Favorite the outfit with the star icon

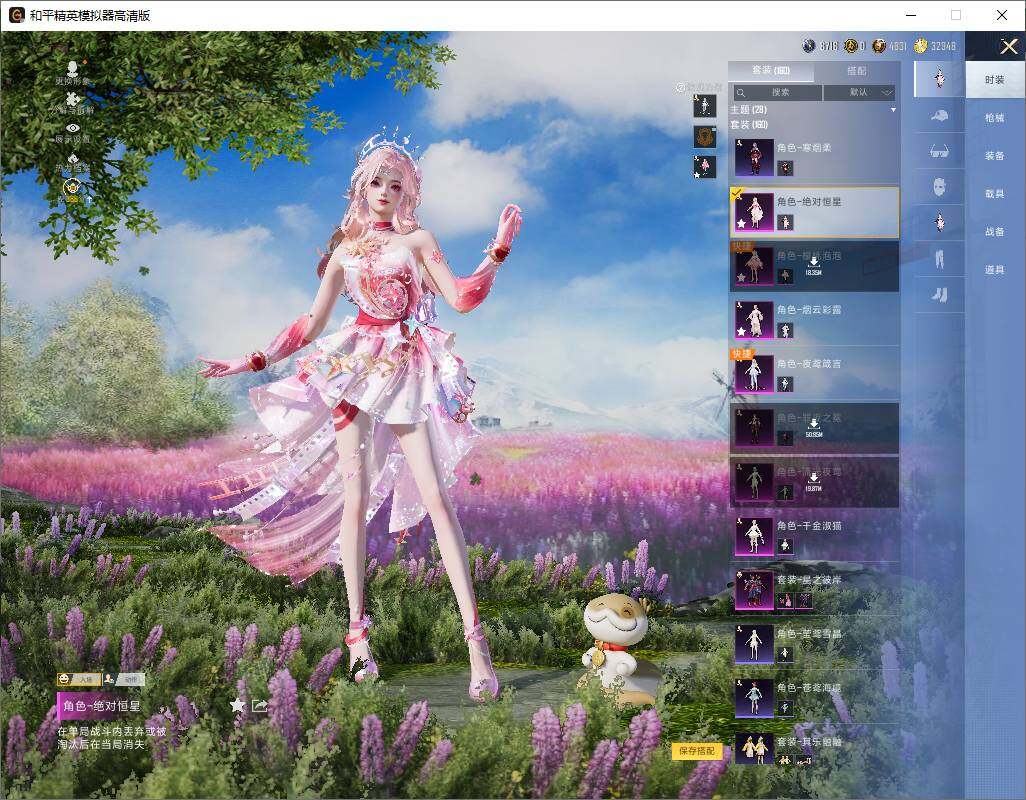(238, 705)
